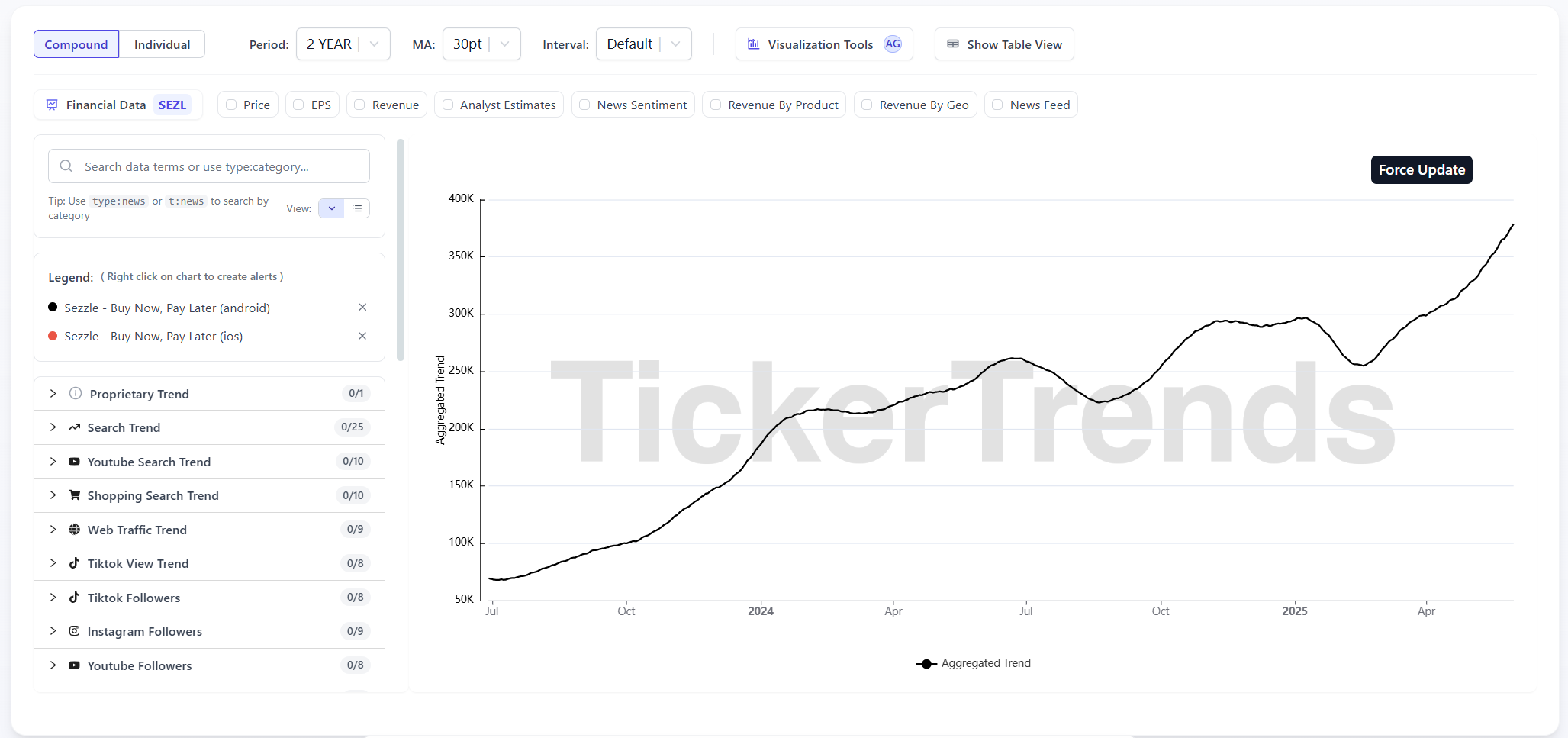Click Show Table View button
Screen dimensions: 1568x738
click(1004, 44)
